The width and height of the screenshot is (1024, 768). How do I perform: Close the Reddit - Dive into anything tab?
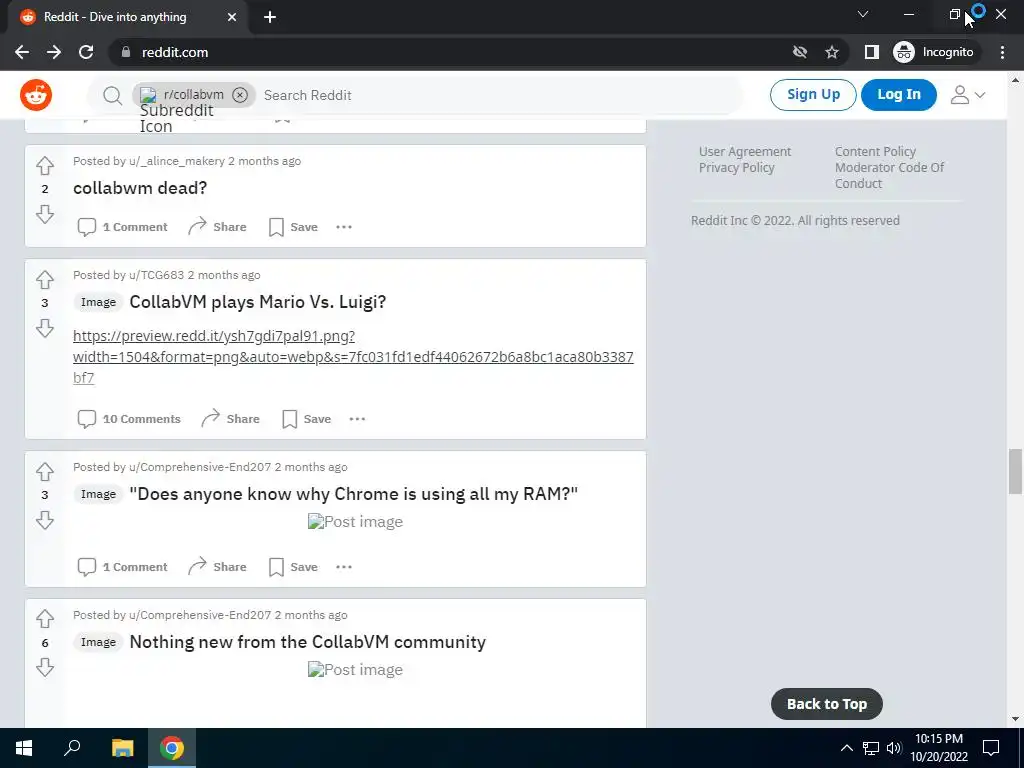tap(232, 17)
